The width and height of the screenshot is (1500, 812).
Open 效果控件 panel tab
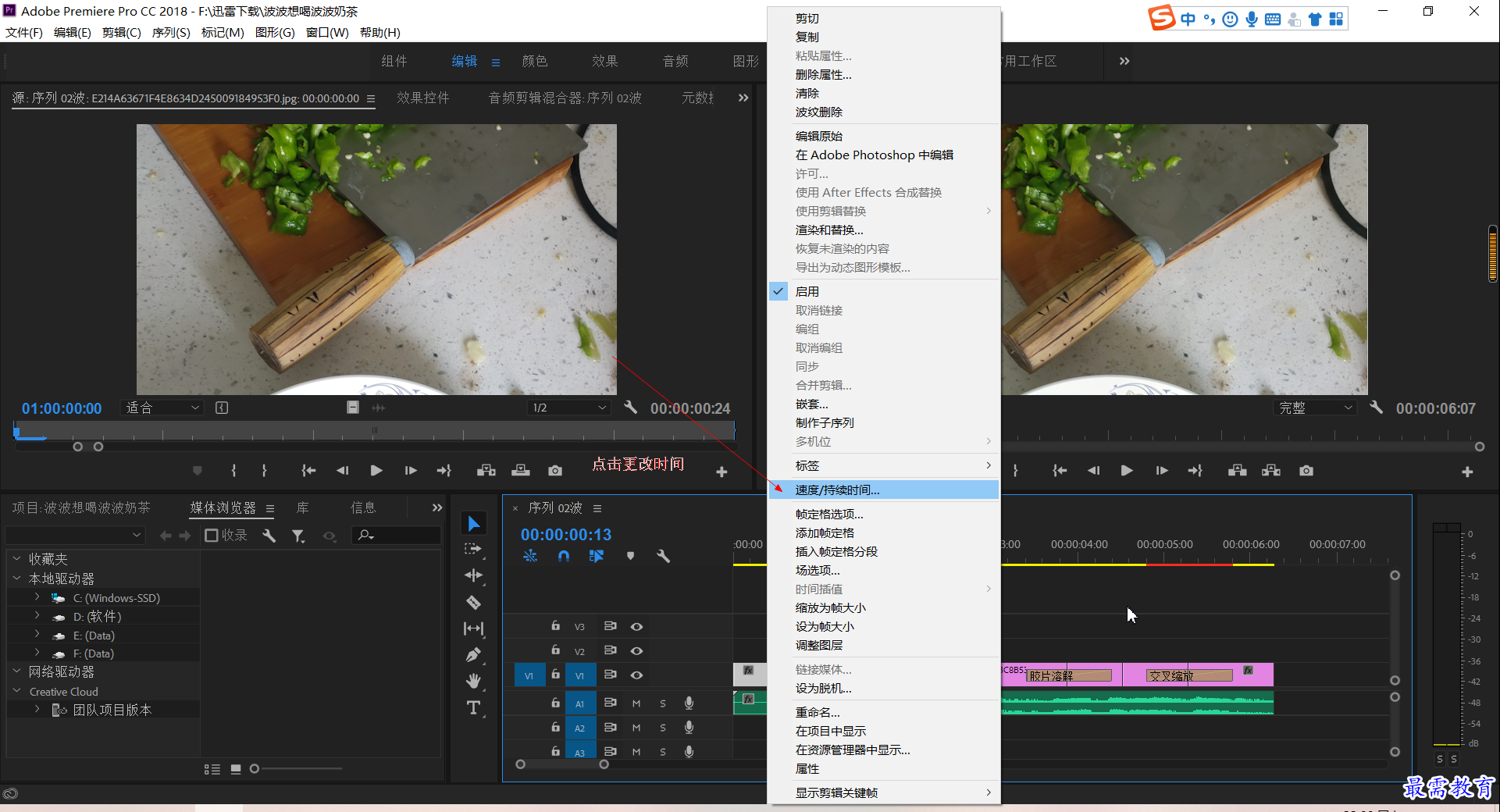(422, 98)
